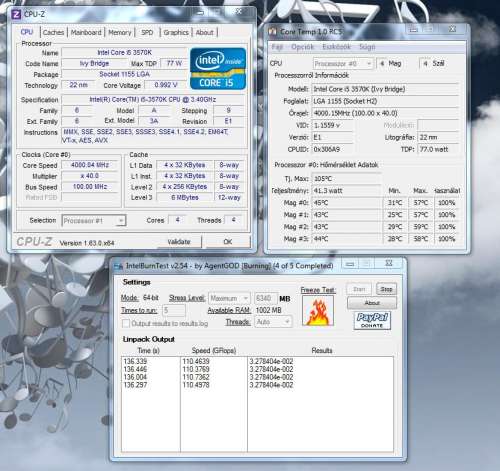Click the Instructions list text in CPU-Z
Viewport: 500px width, 471px height.
(153, 136)
